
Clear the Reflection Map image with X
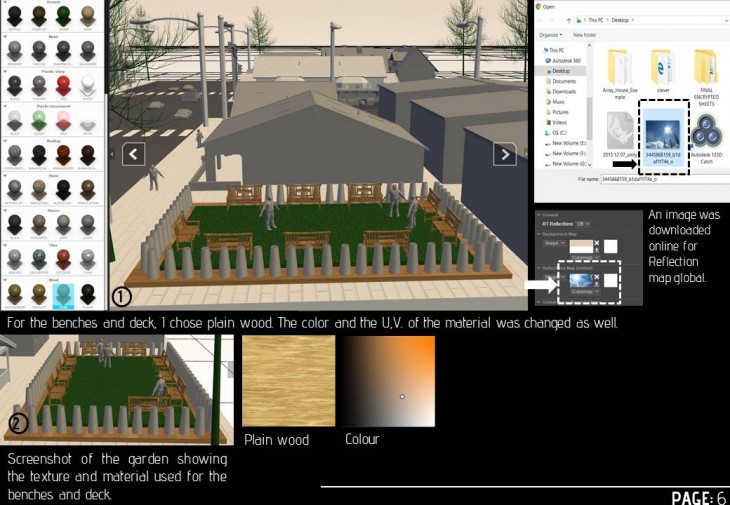coord(597,279)
